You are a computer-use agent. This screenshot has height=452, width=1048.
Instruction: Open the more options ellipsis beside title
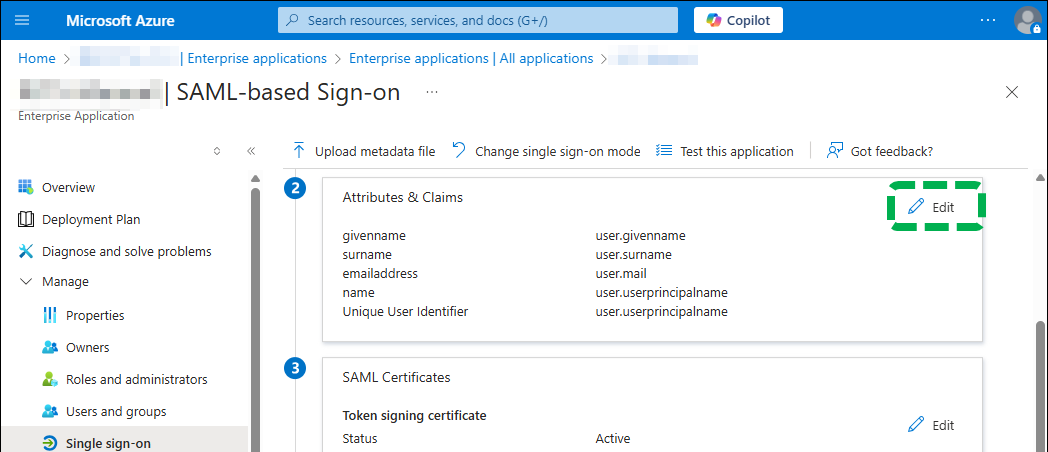[432, 92]
